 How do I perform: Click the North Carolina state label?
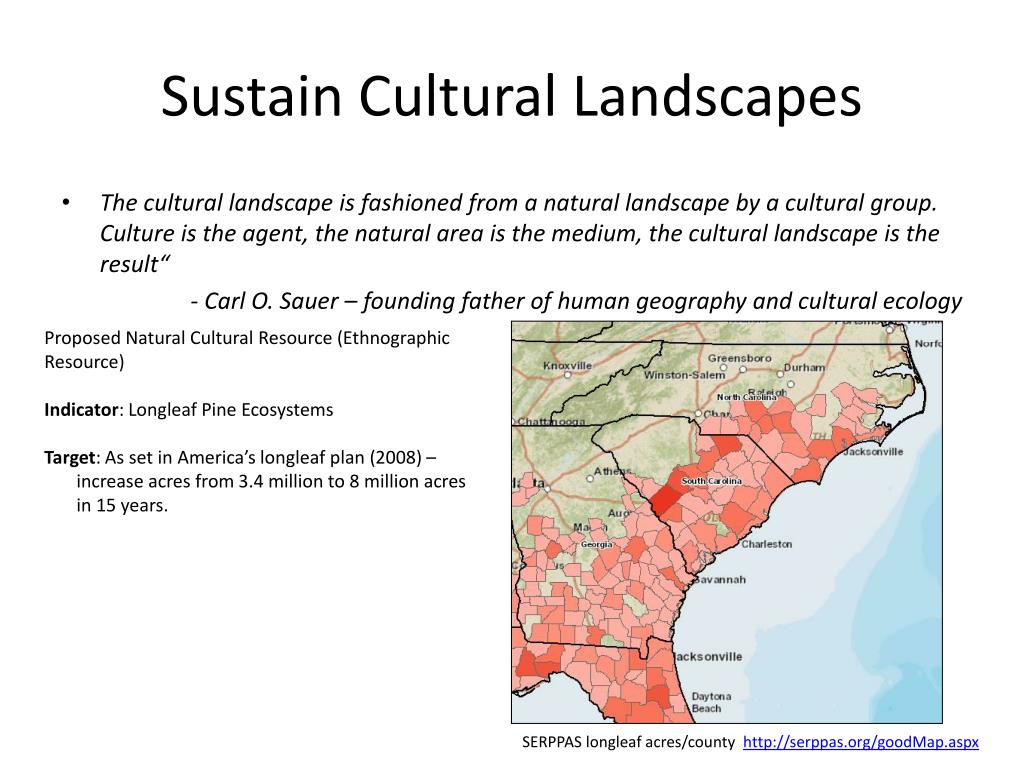click(746, 396)
